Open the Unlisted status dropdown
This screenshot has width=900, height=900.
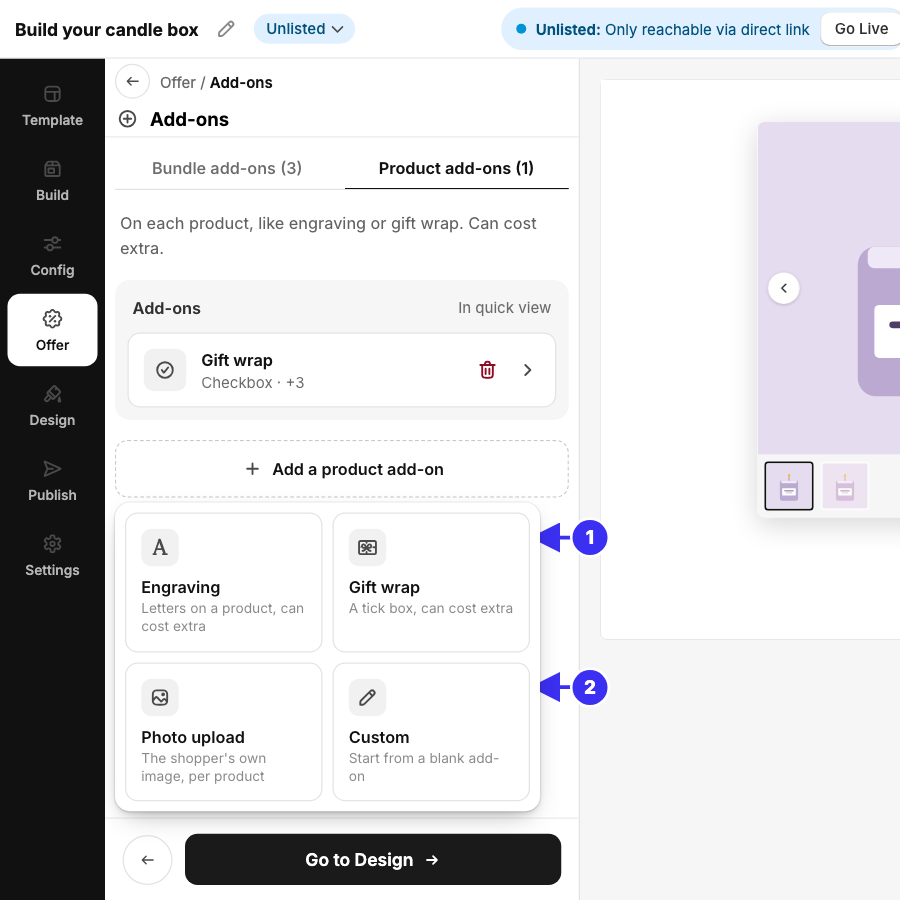click(x=304, y=29)
